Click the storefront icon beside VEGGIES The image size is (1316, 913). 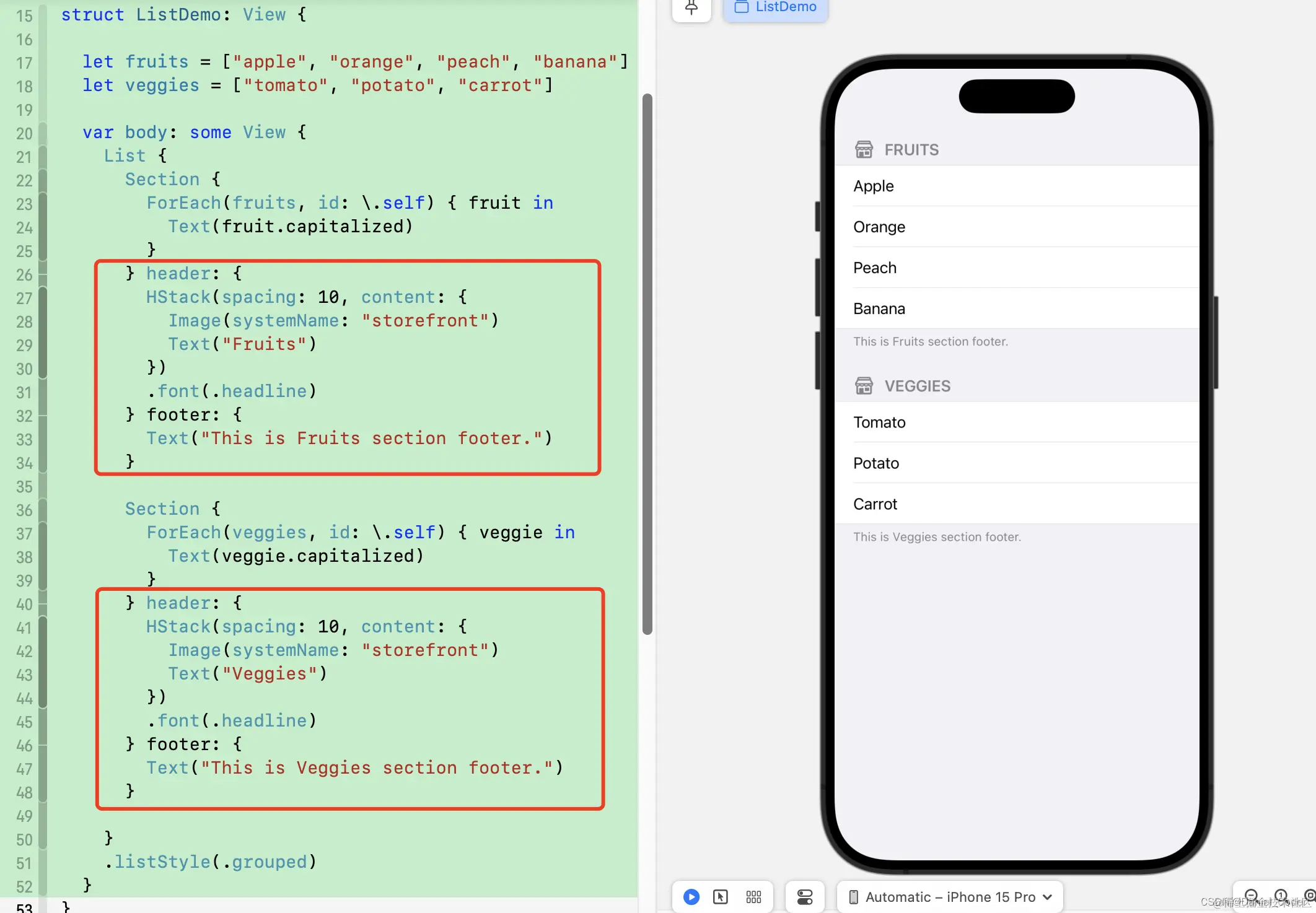(864, 385)
